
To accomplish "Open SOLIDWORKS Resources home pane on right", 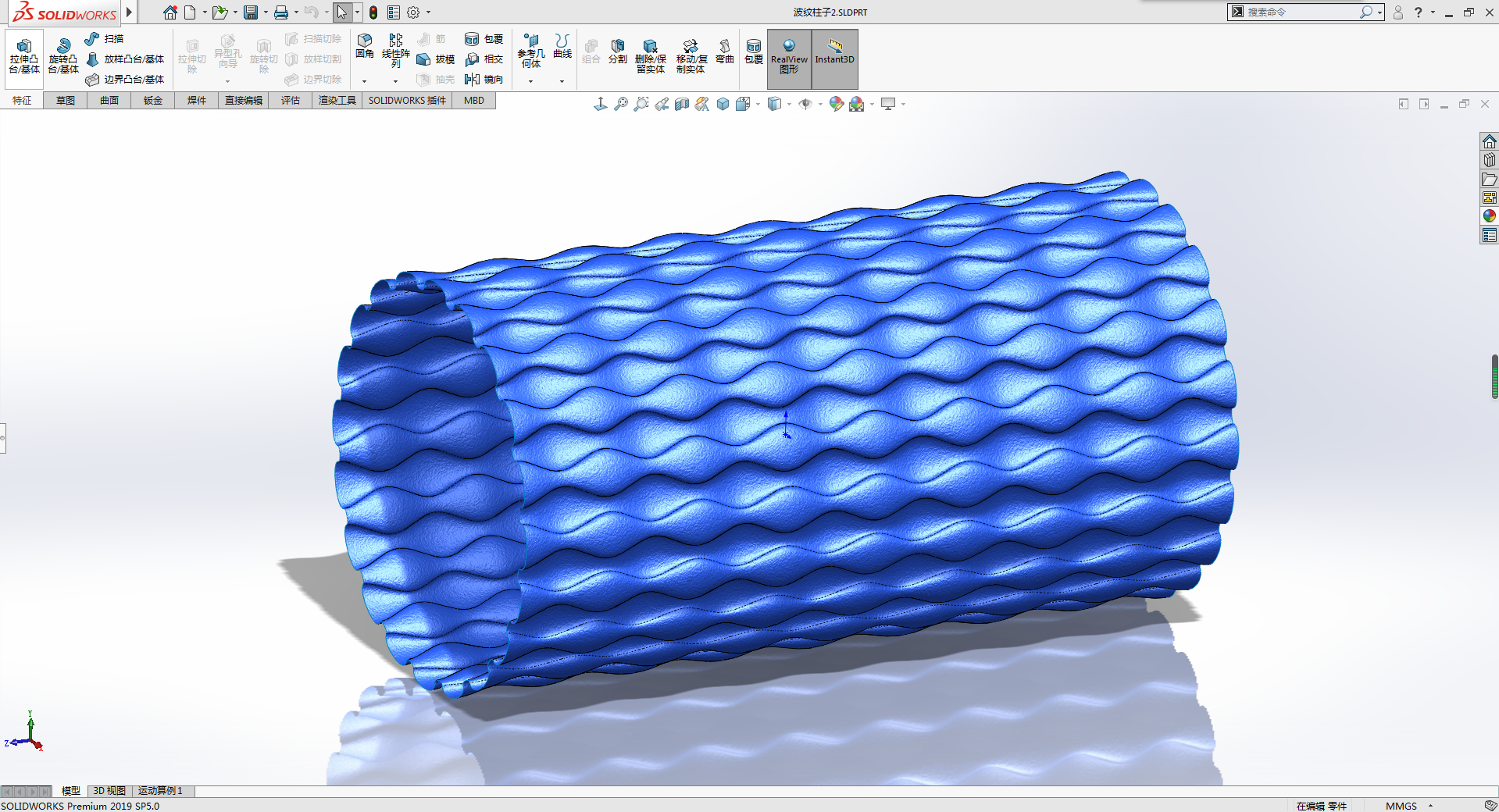I will [1490, 141].
